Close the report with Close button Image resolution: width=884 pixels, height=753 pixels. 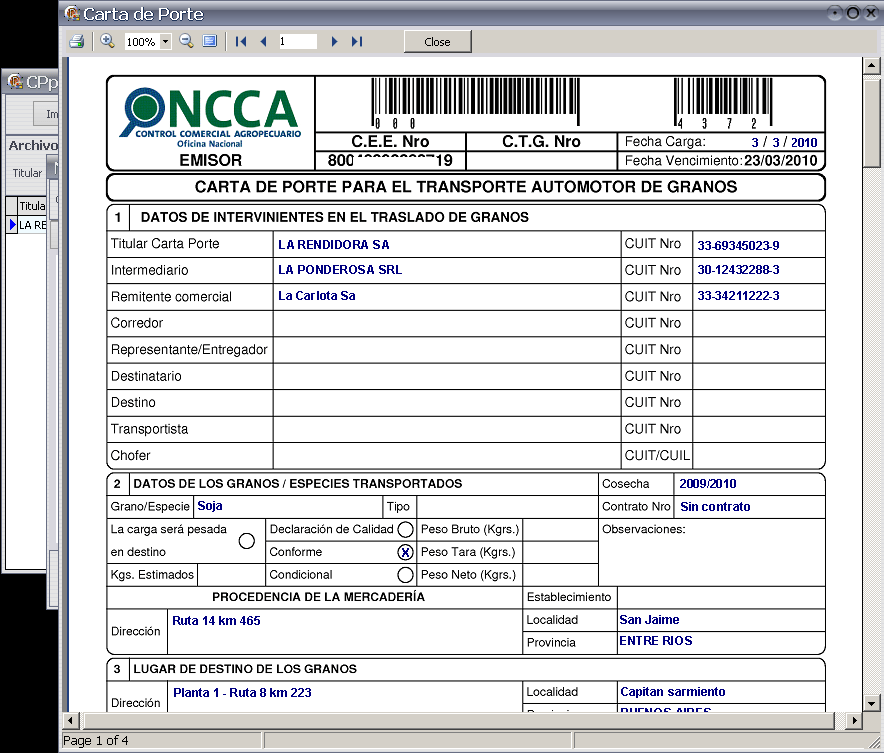point(437,42)
